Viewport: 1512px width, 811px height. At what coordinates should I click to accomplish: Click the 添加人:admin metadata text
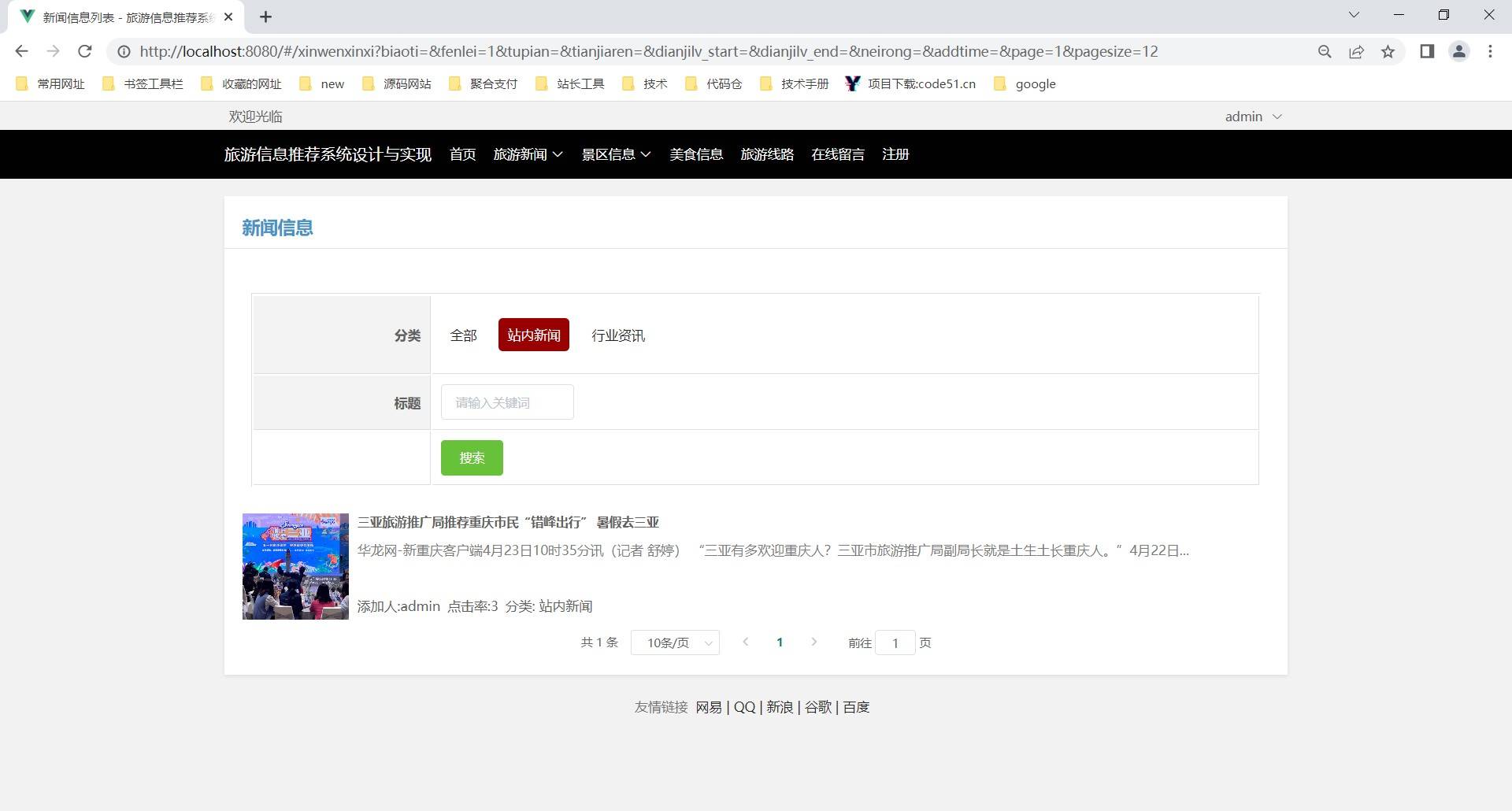coord(398,606)
